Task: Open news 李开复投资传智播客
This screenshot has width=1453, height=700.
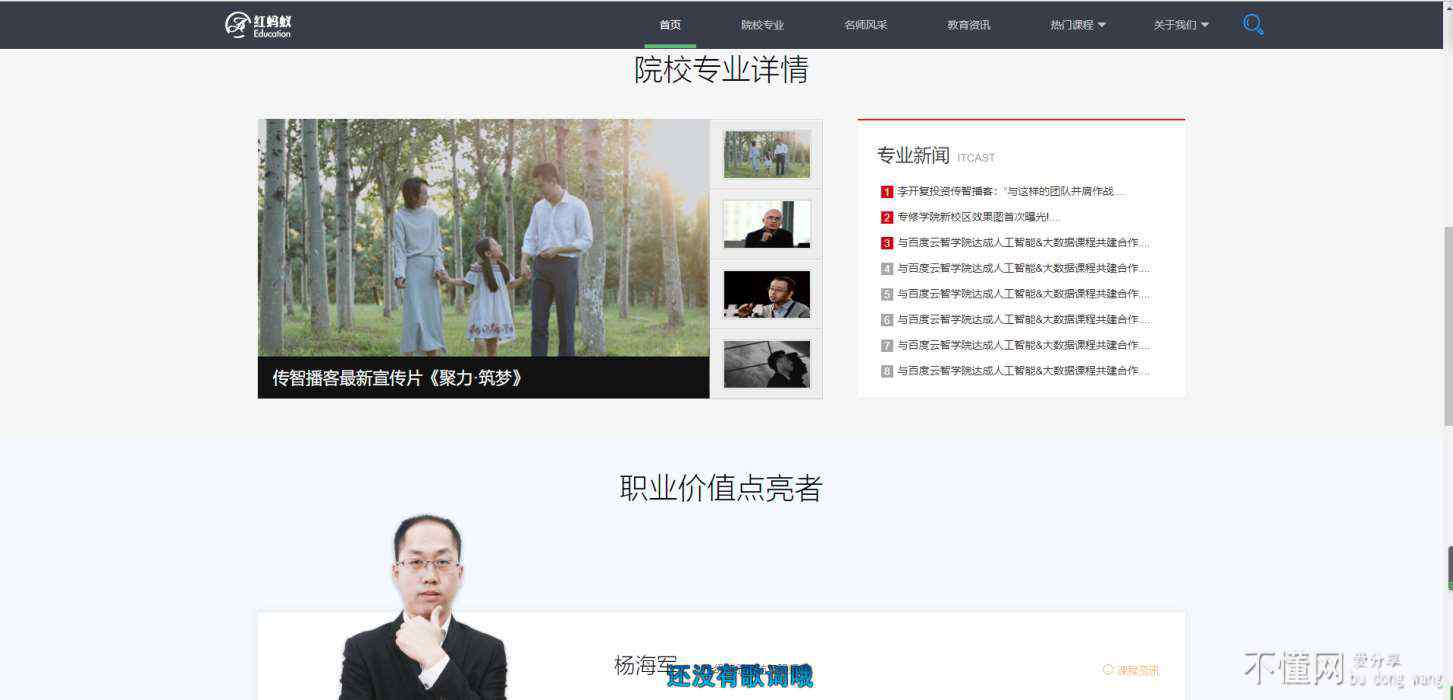Action: [1011, 191]
